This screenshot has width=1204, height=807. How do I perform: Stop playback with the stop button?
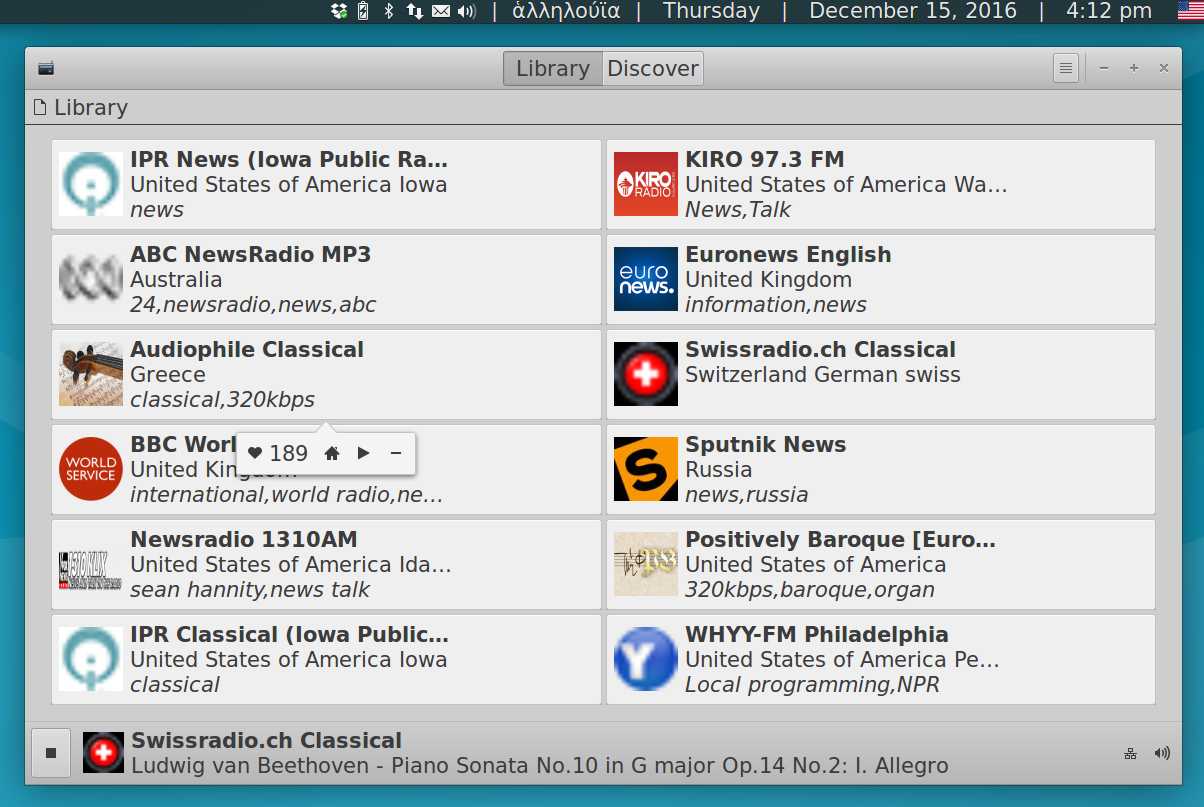51,753
